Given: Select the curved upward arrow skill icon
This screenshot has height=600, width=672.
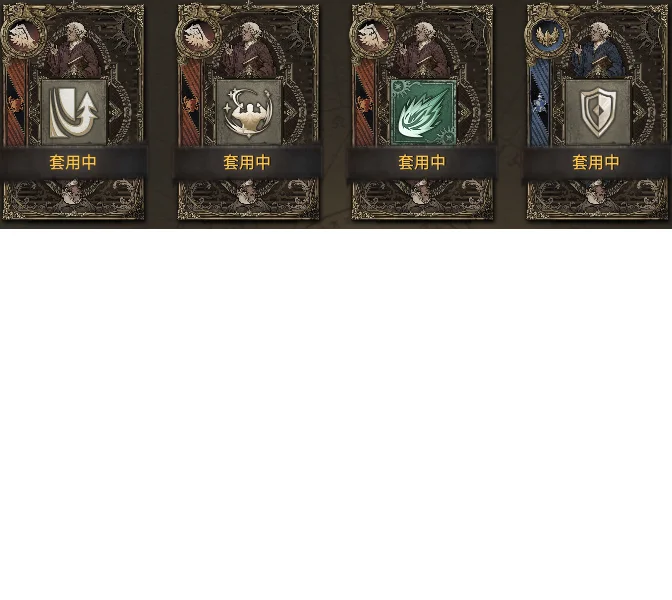Looking at the screenshot, I should coord(74,112).
